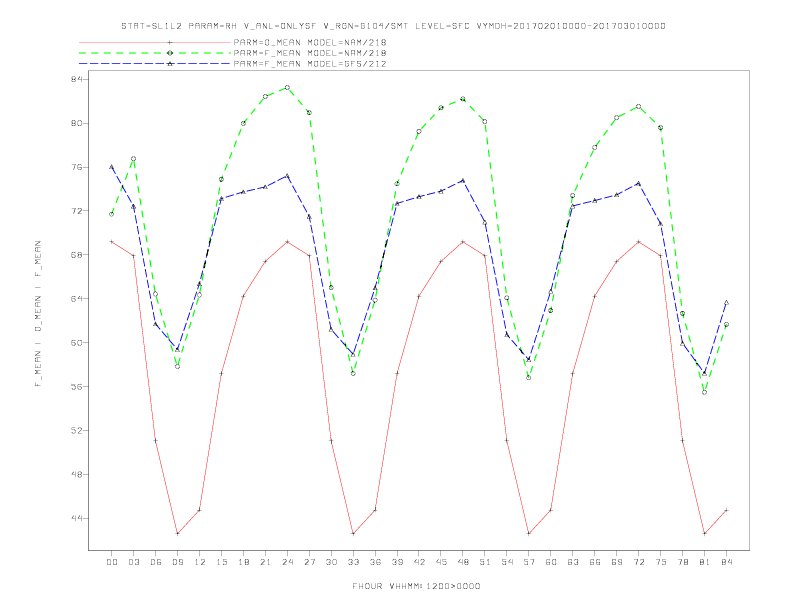
Task: Click x-axis forecast hour label 48
Action: [463, 562]
